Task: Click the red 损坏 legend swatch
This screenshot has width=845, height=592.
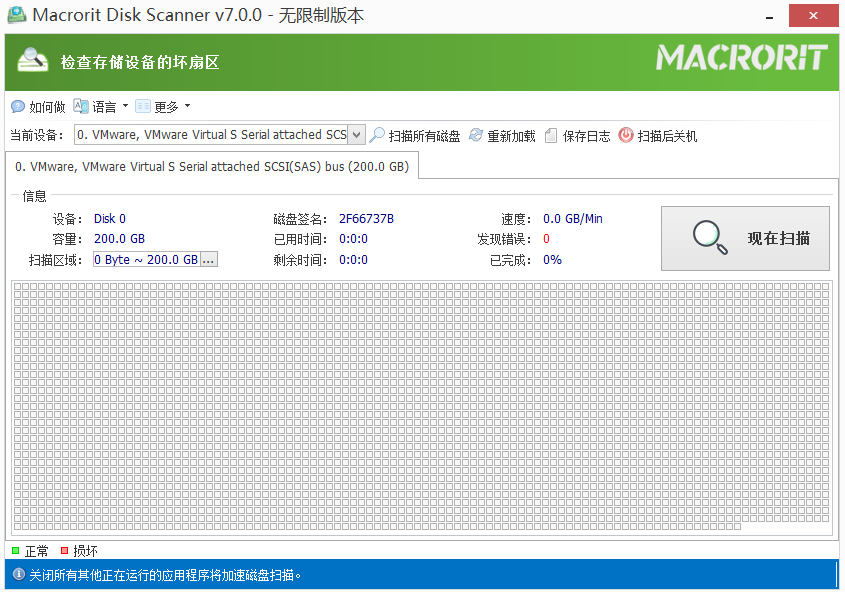Action: [x=64, y=551]
